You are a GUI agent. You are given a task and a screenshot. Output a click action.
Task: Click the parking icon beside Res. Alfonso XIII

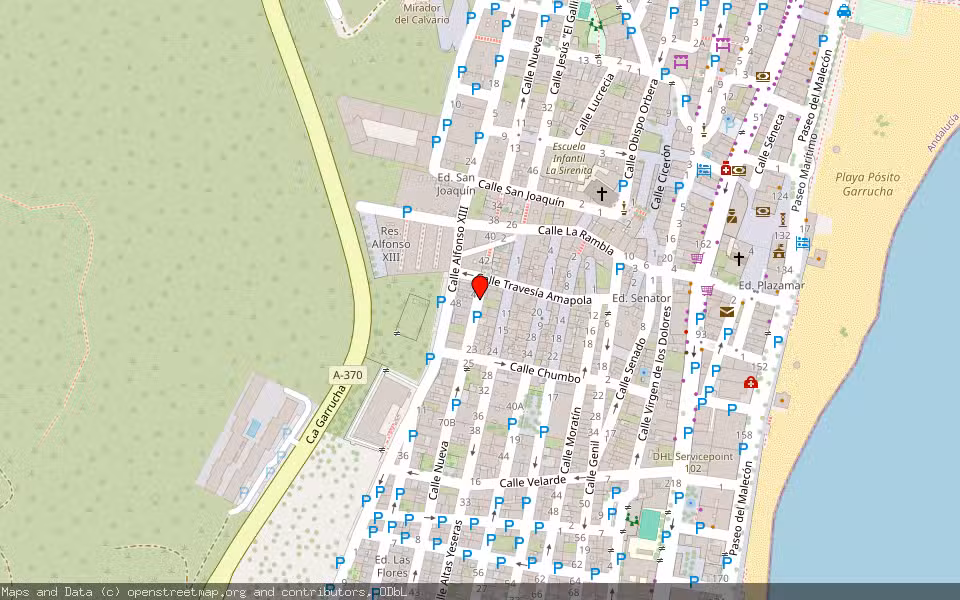tap(407, 212)
